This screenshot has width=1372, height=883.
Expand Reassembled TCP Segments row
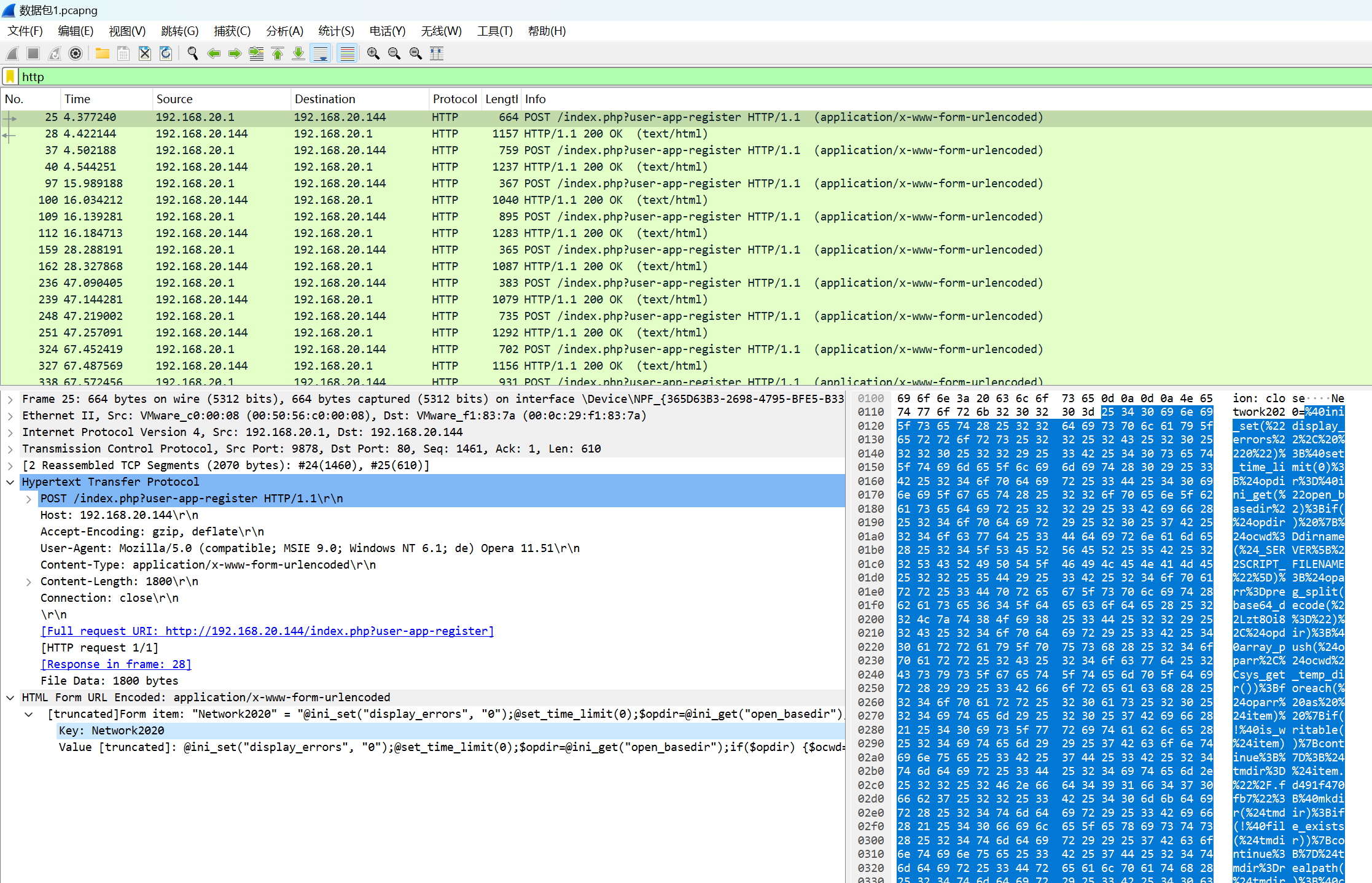[x=10, y=465]
